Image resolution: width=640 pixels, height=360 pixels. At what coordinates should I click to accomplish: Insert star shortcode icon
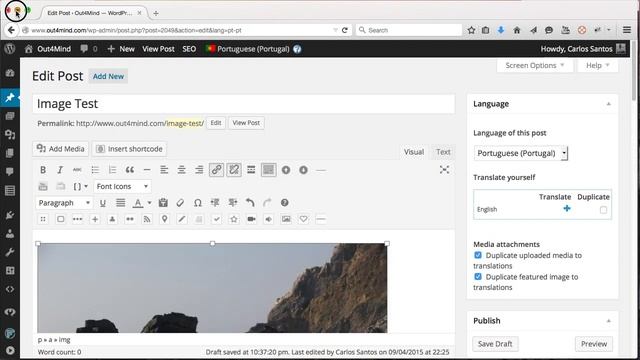click(x=234, y=219)
